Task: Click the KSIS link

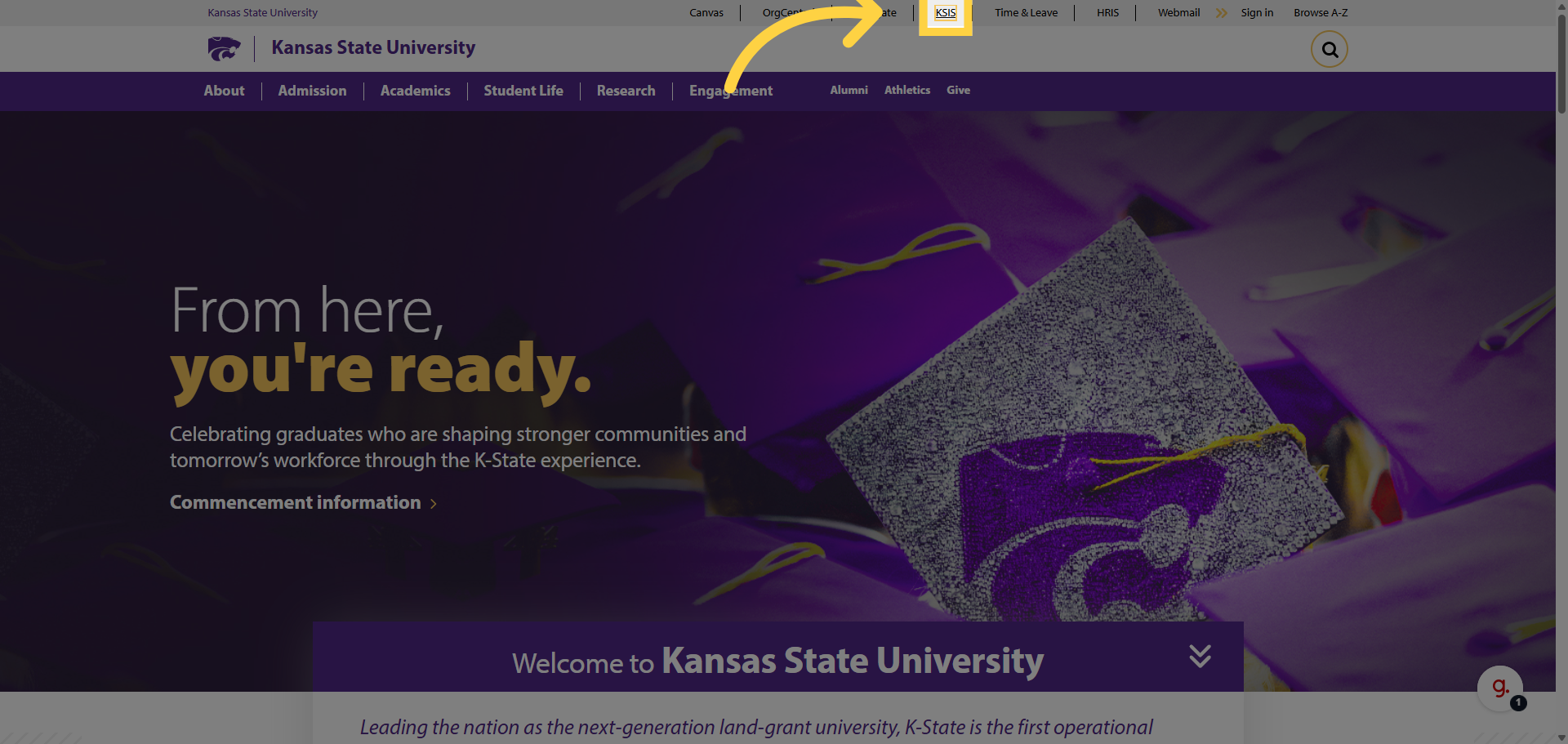Action: tap(946, 12)
